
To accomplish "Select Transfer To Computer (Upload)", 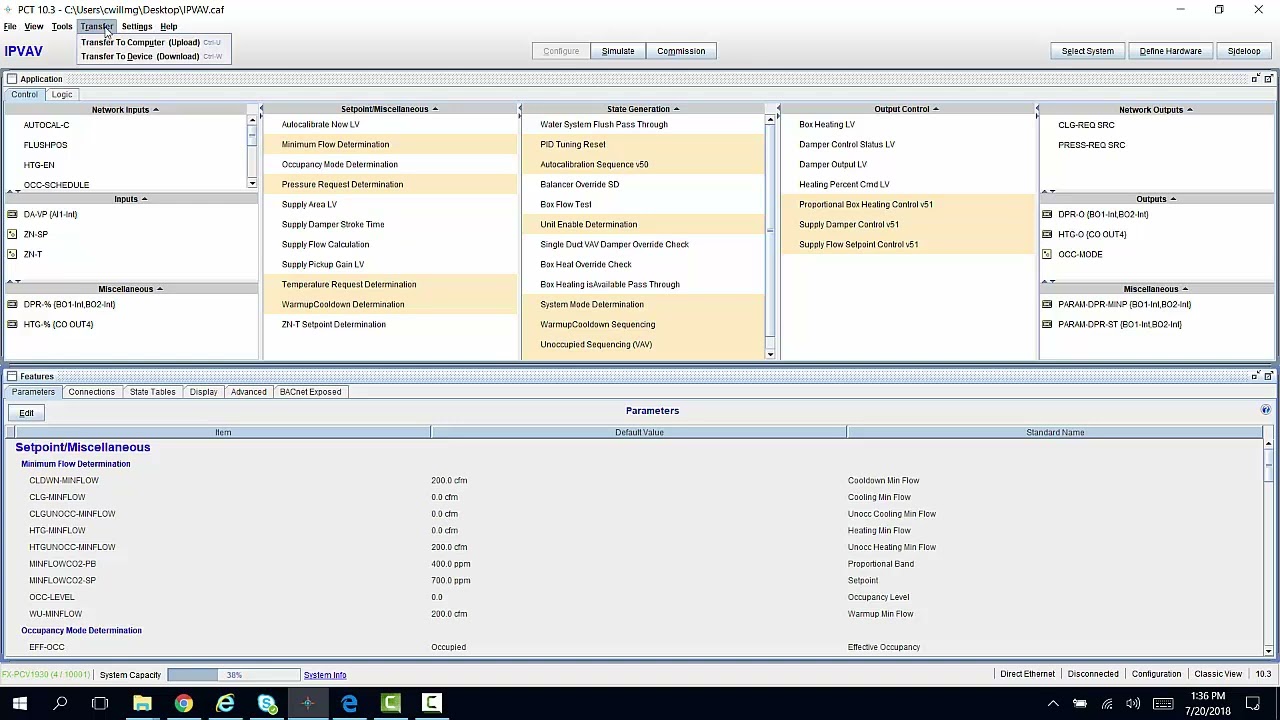I will pyautogui.click(x=154, y=42).
